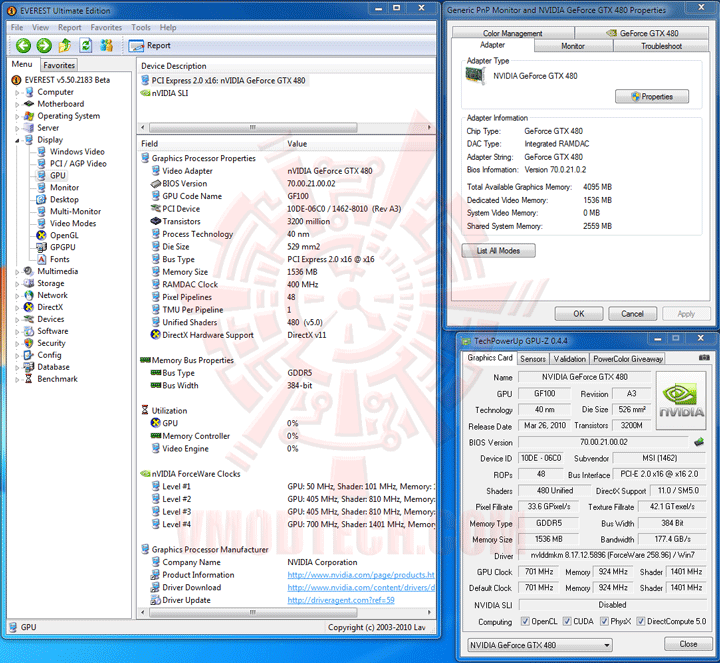Expand the Motherboard tree node
Image resolution: width=720 pixels, height=663 pixels.
17,105
